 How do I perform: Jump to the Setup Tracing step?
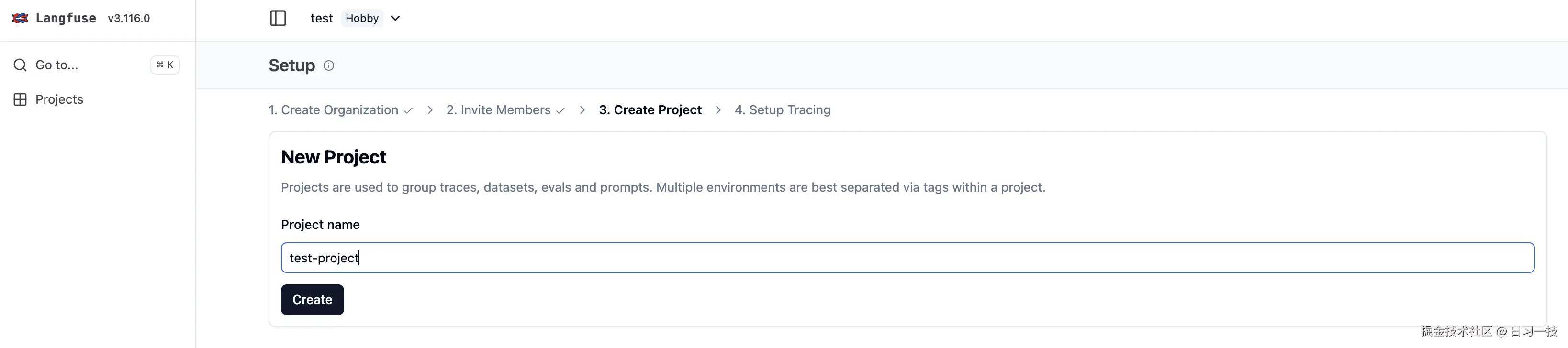tap(782, 110)
